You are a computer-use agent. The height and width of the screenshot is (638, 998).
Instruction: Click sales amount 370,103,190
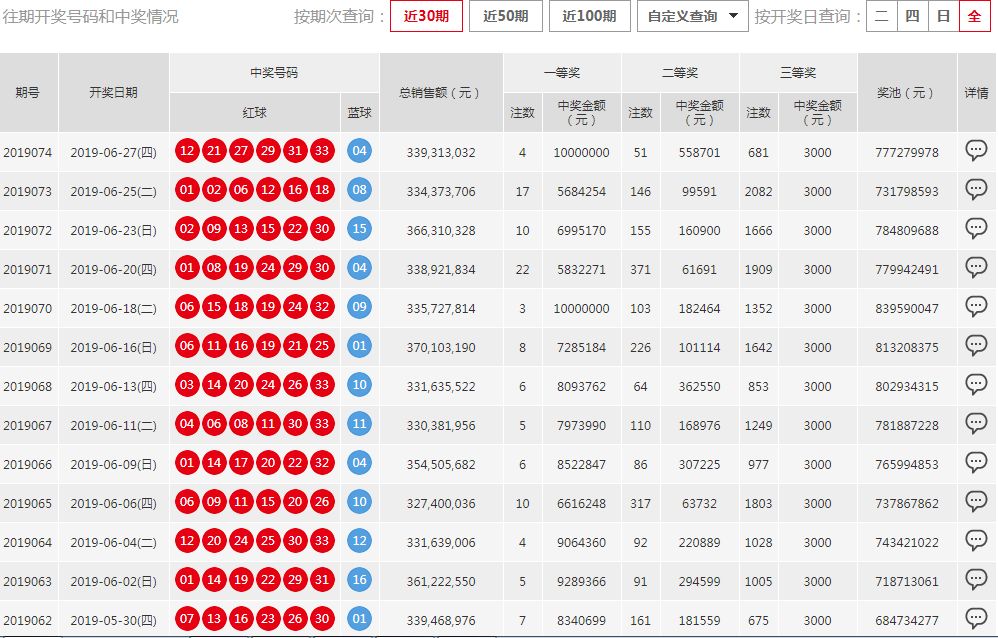441,348
